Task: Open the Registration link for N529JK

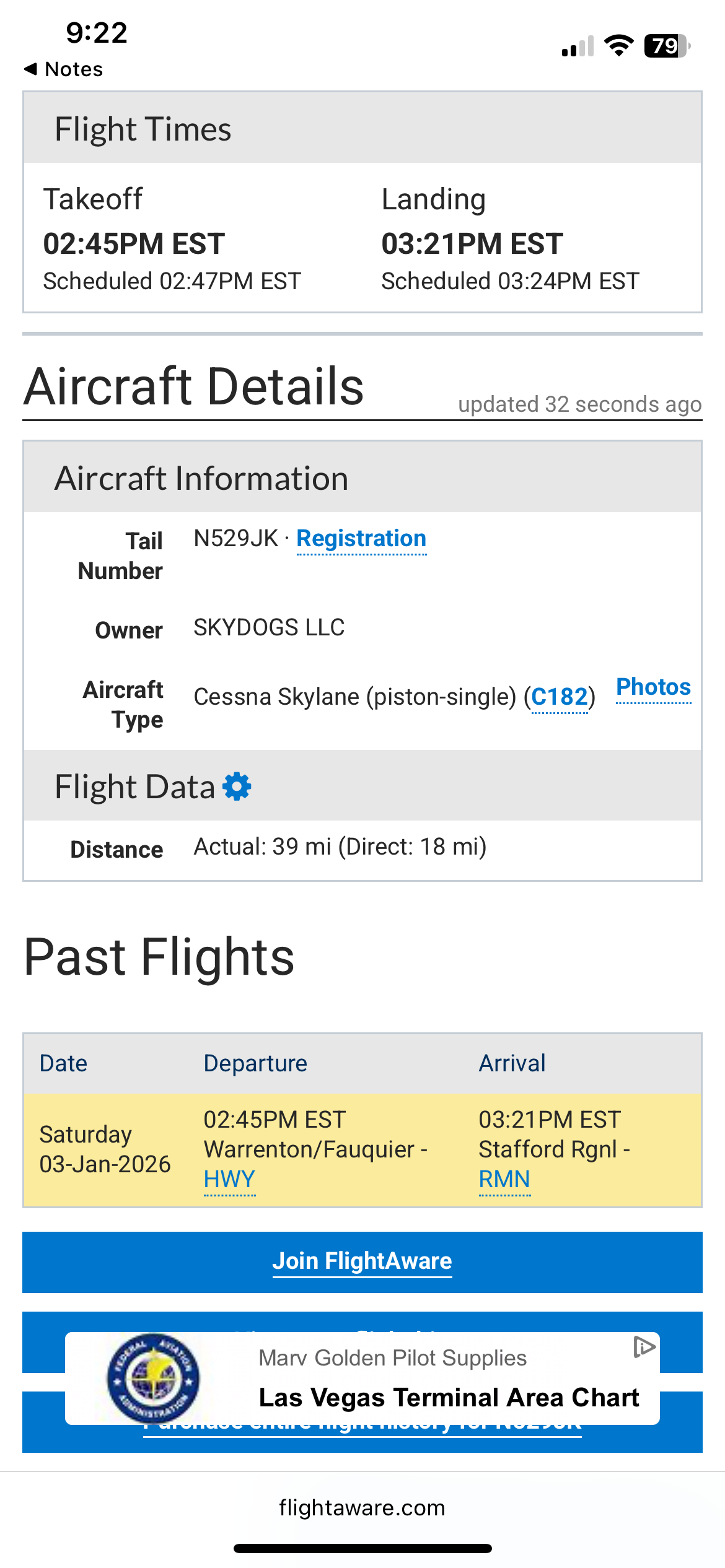Action: point(361,539)
